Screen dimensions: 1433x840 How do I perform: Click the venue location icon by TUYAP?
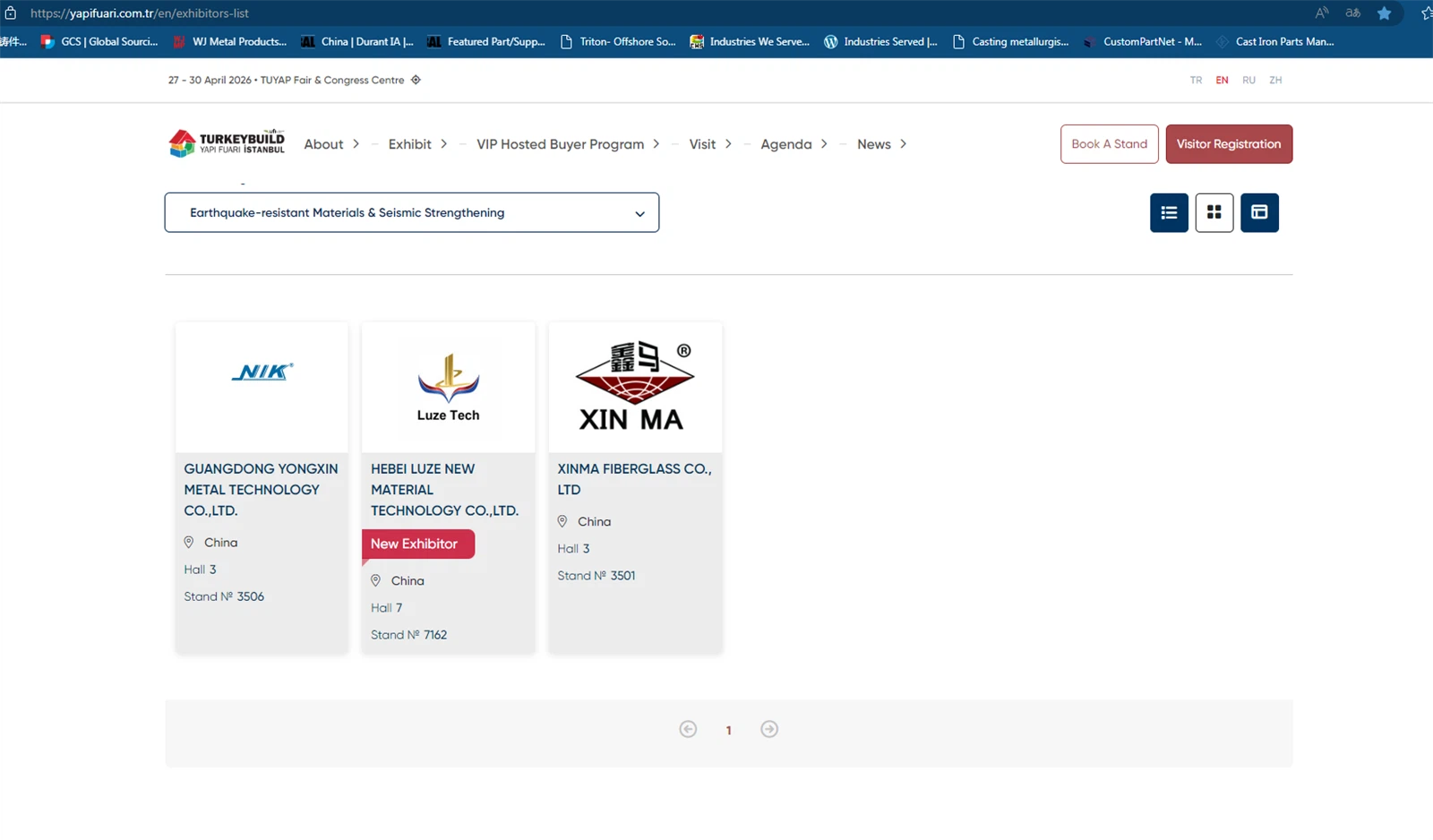tap(416, 80)
